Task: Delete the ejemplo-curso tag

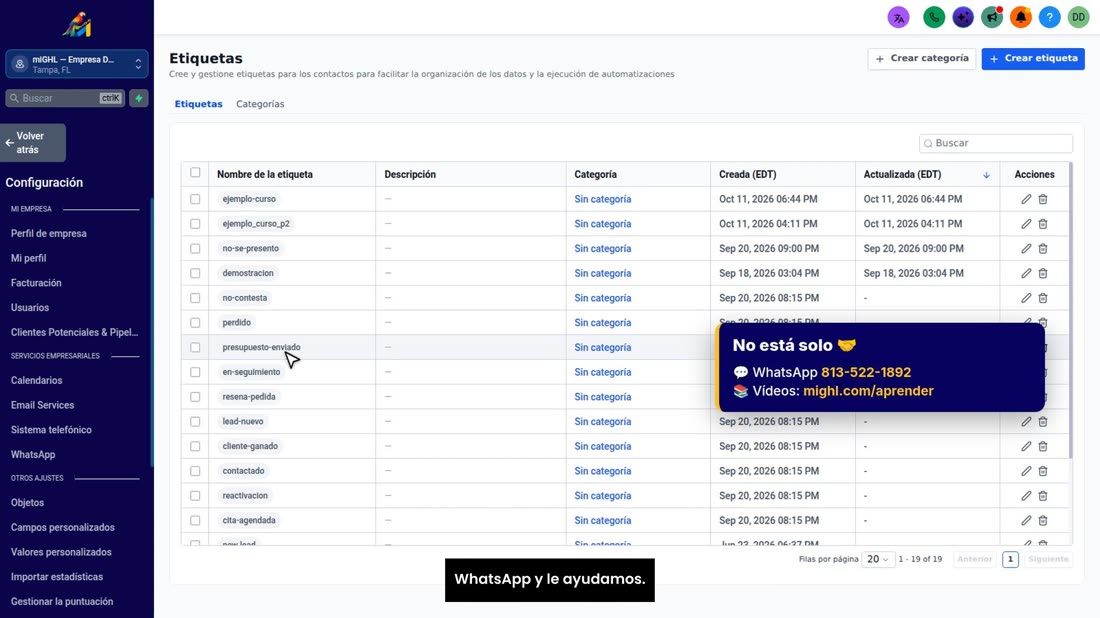Action: coord(1043,199)
